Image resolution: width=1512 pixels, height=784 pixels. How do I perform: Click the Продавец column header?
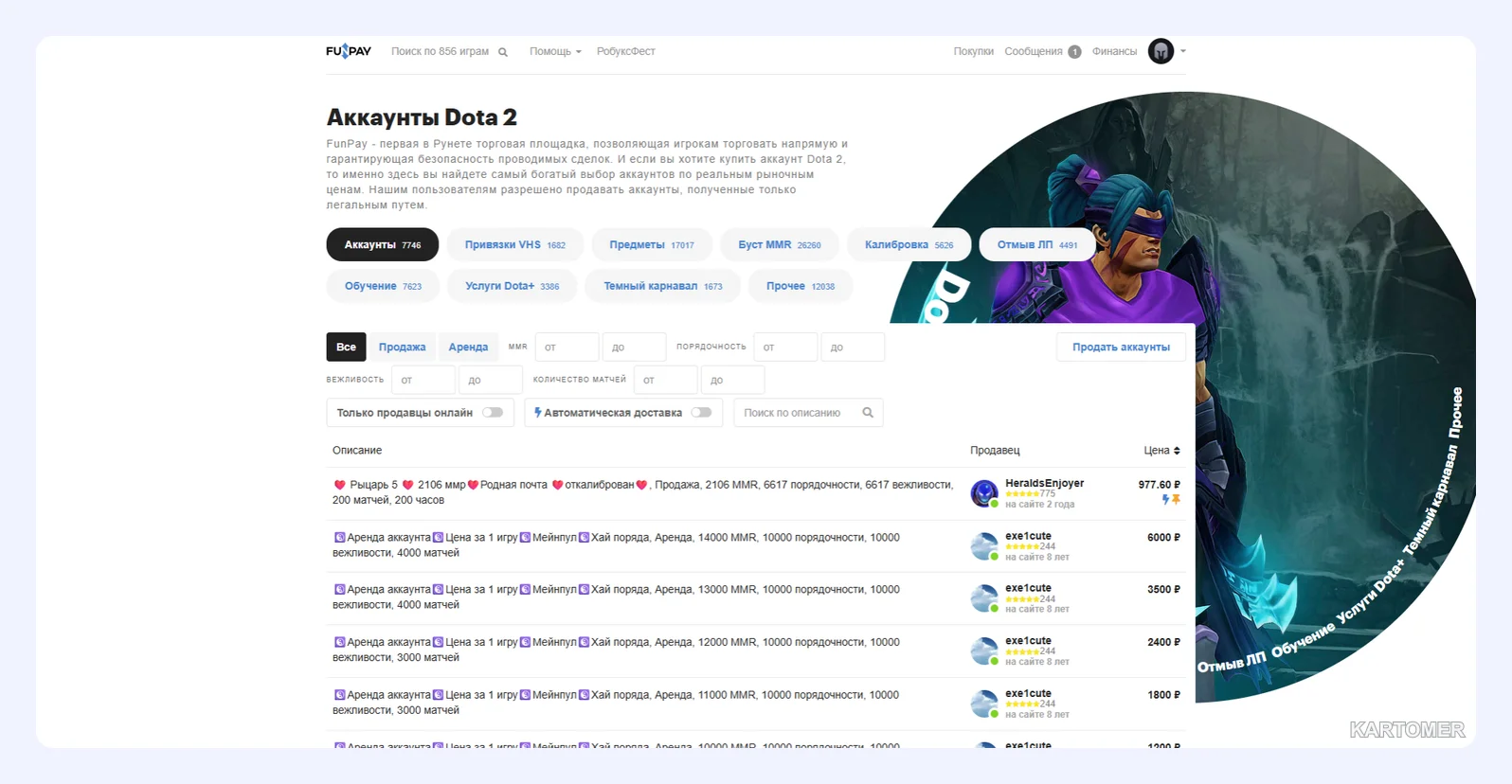pos(995,450)
